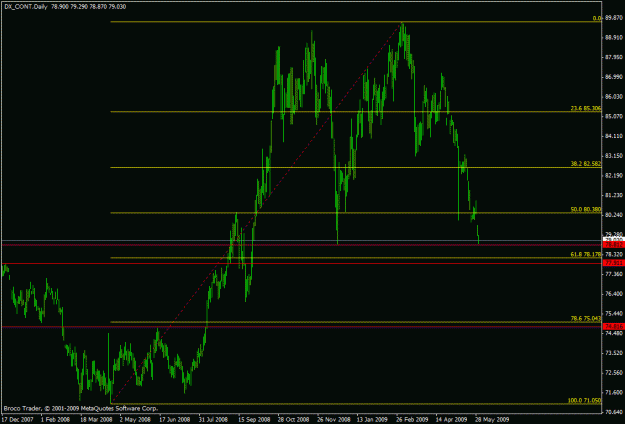The height and width of the screenshot is (424, 625).
Task: Click the 77.360 price axis value
Action: (614, 274)
